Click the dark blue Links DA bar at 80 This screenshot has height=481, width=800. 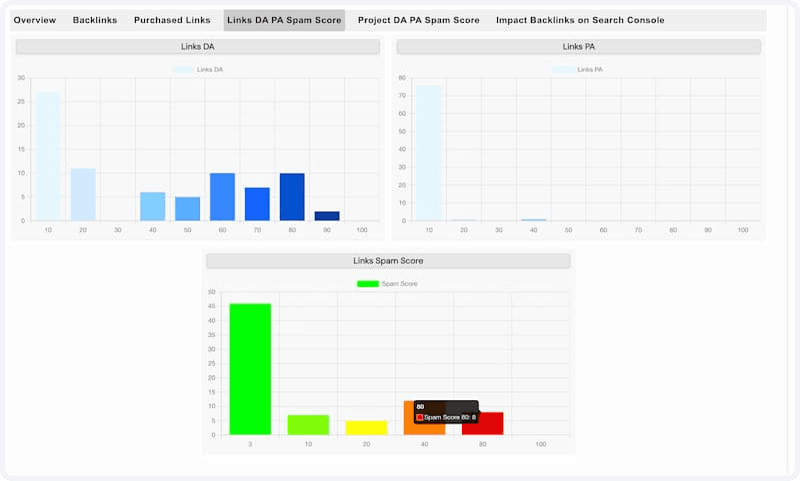click(x=292, y=197)
